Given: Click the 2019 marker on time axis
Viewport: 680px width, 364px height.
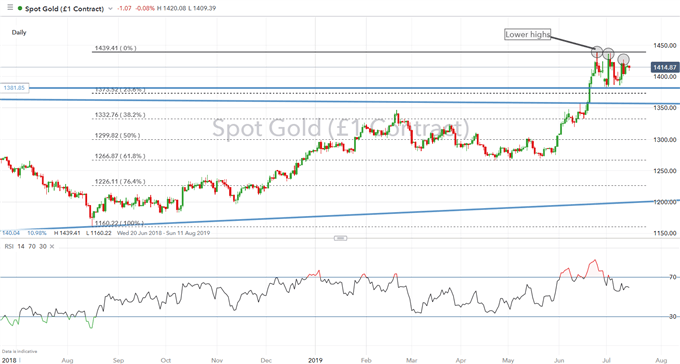Looking at the screenshot, I should coord(315,360).
